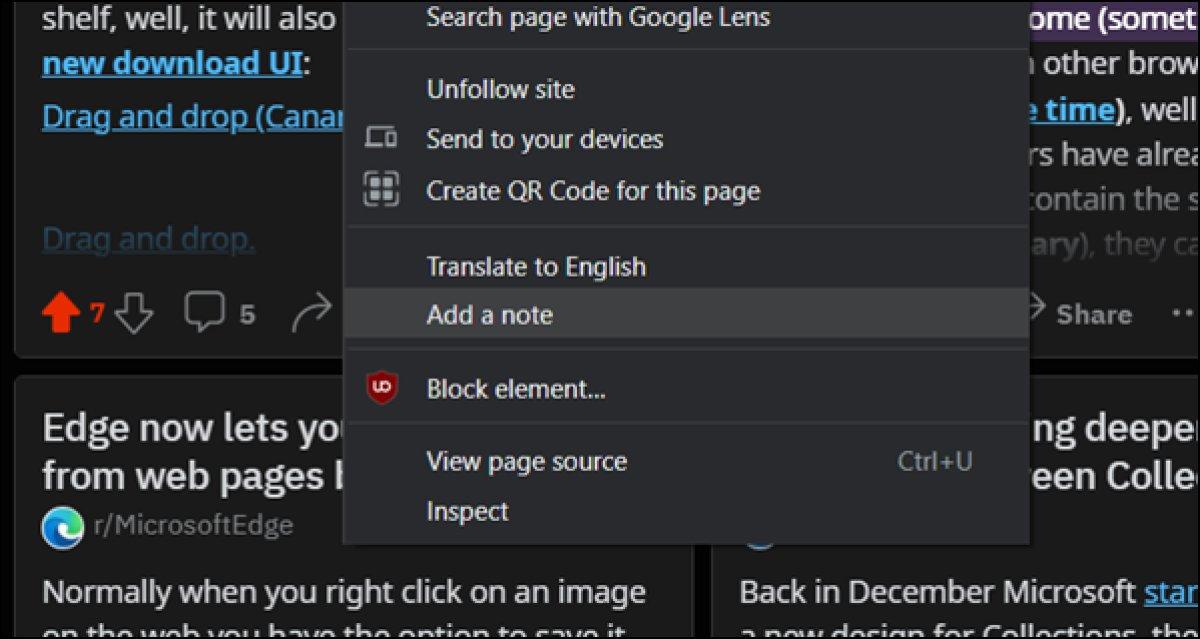Click the downvote arrow icon

(x=133, y=314)
